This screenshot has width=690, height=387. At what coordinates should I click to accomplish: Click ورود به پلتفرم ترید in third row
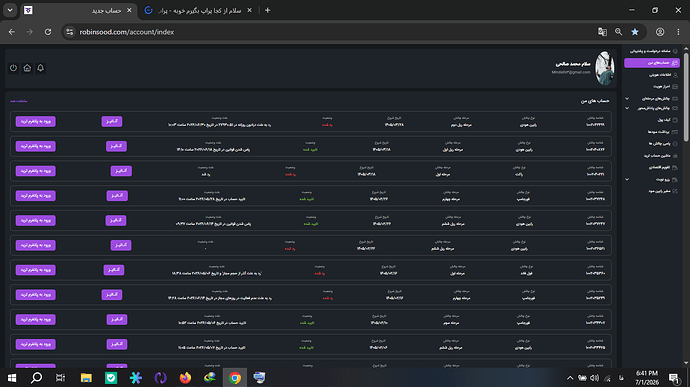coord(36,171)
